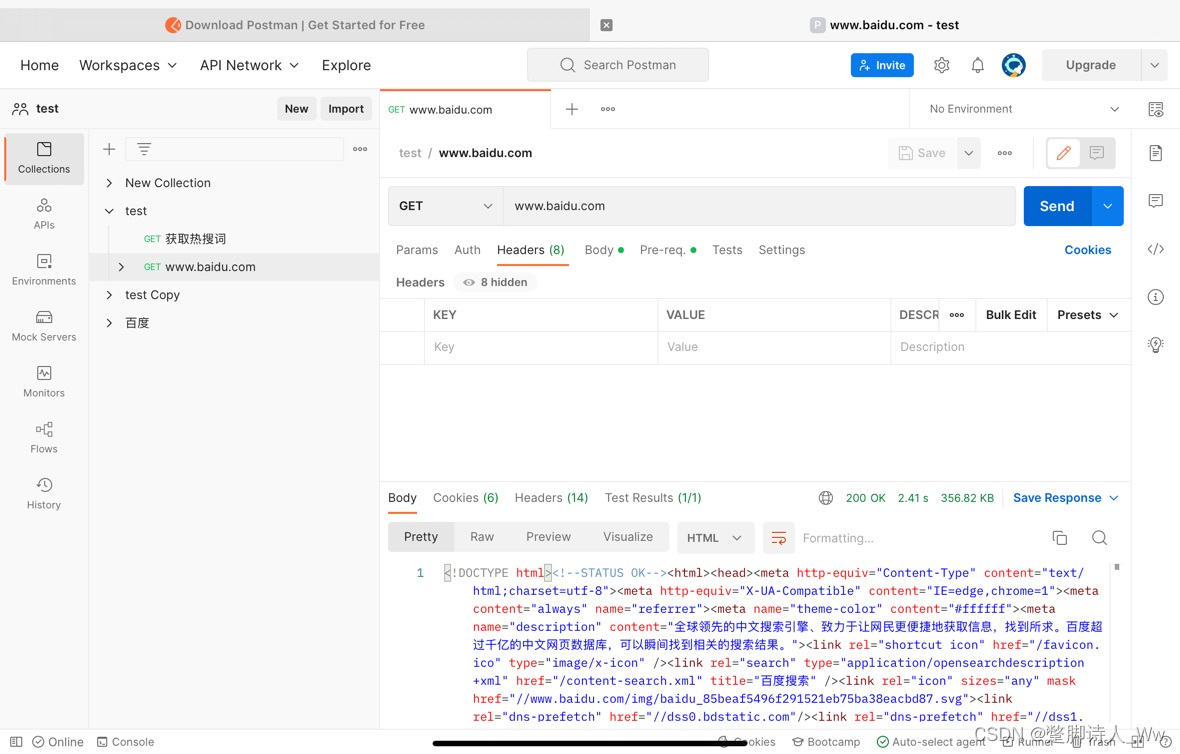Copy response body with copy icon
This screenshot has width=1180, height=754.
1060,538
